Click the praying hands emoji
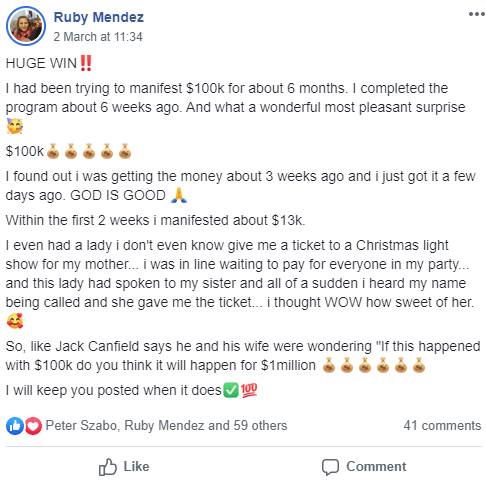Viewport: 486px width, 480px height. pos(179,195)
